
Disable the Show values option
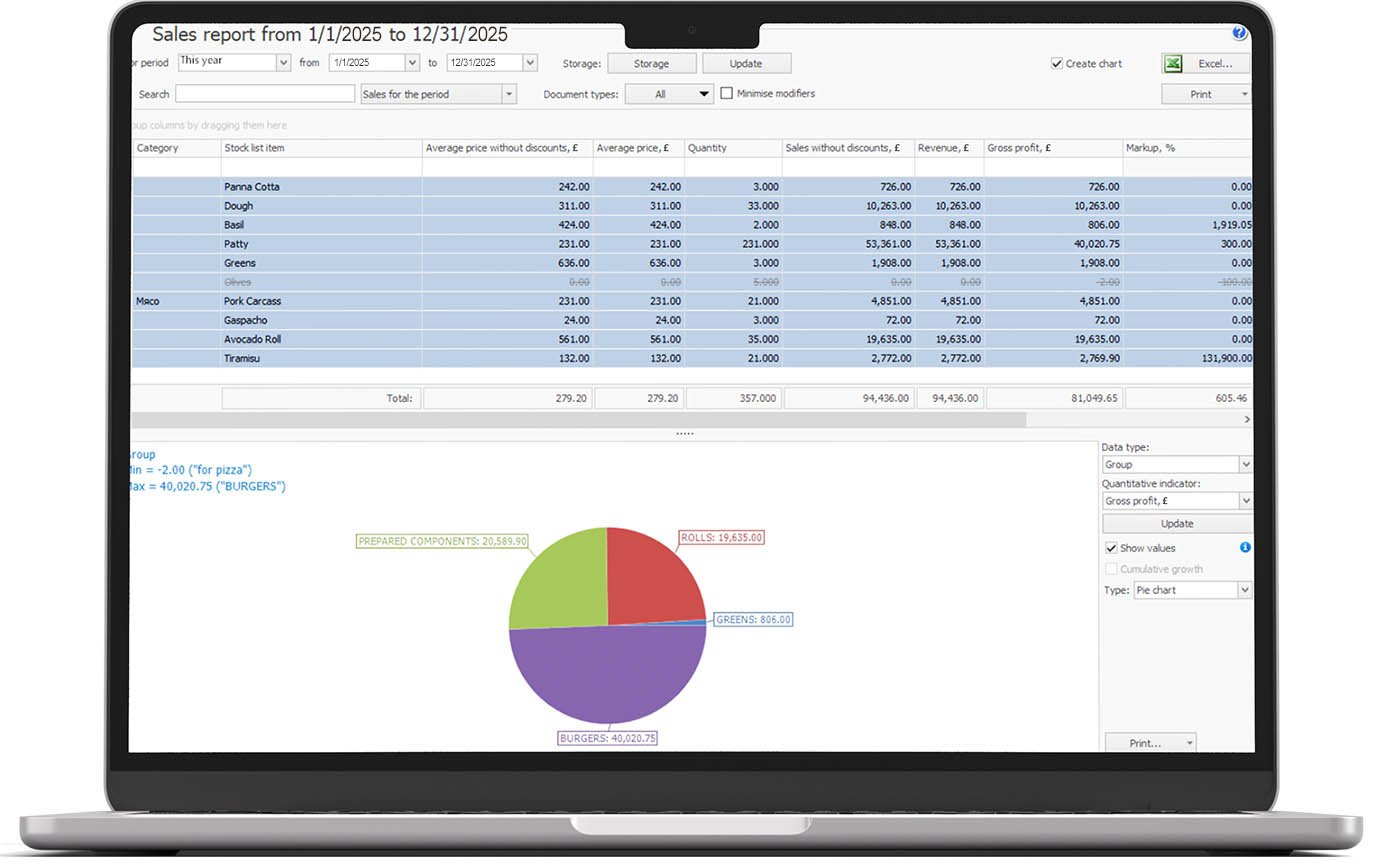(x=1112, y=548)
